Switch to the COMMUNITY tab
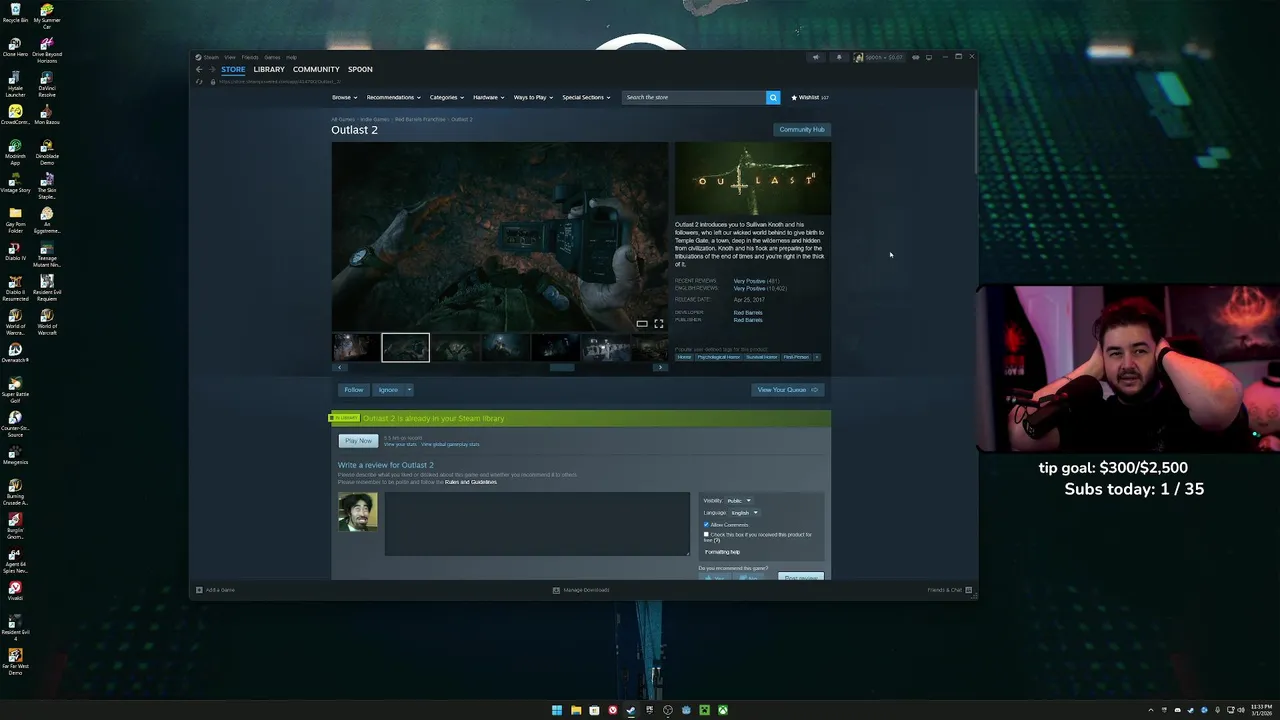 (x=316, y=69)
